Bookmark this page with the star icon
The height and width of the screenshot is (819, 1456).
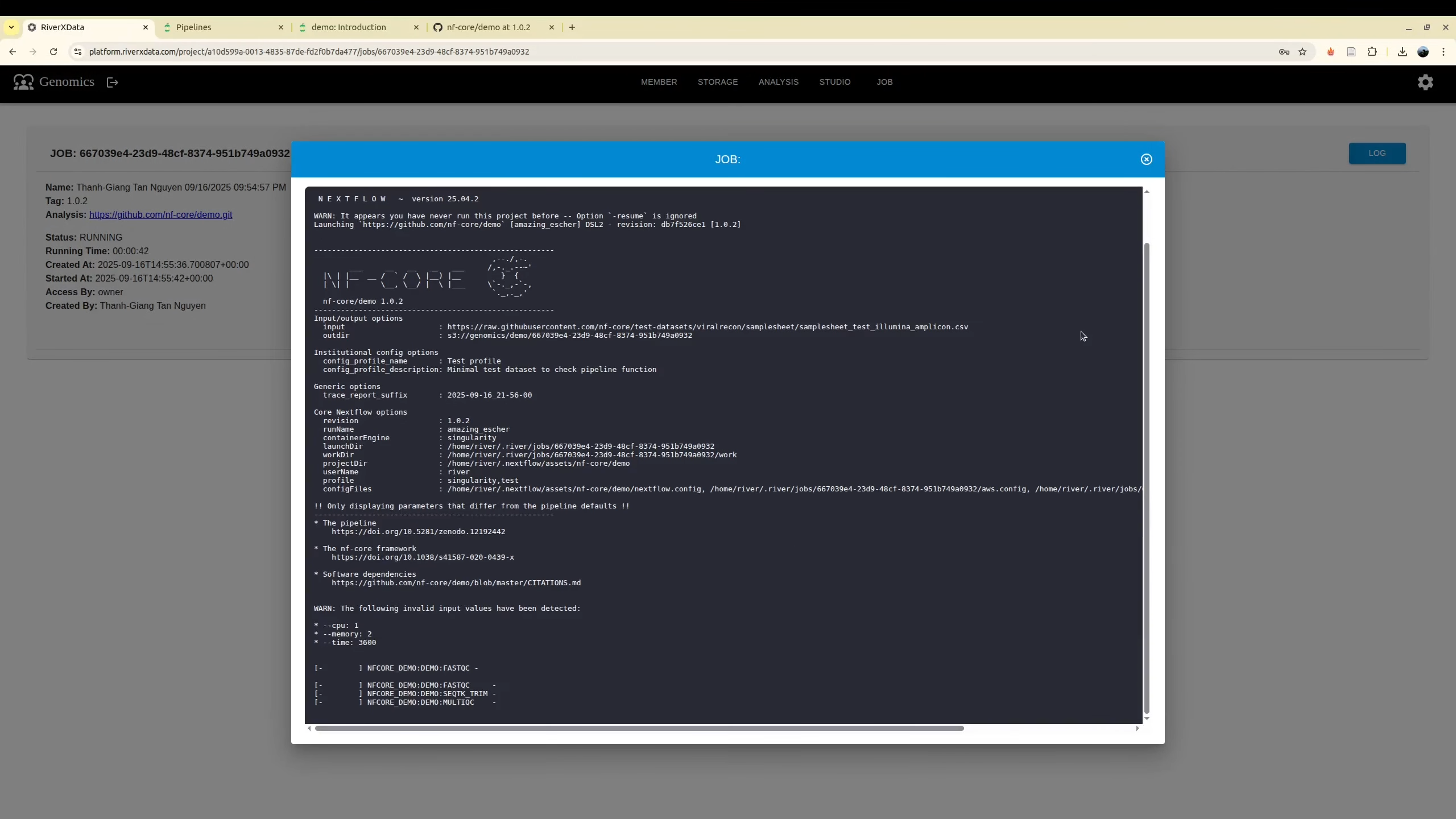click(1302, 52)
